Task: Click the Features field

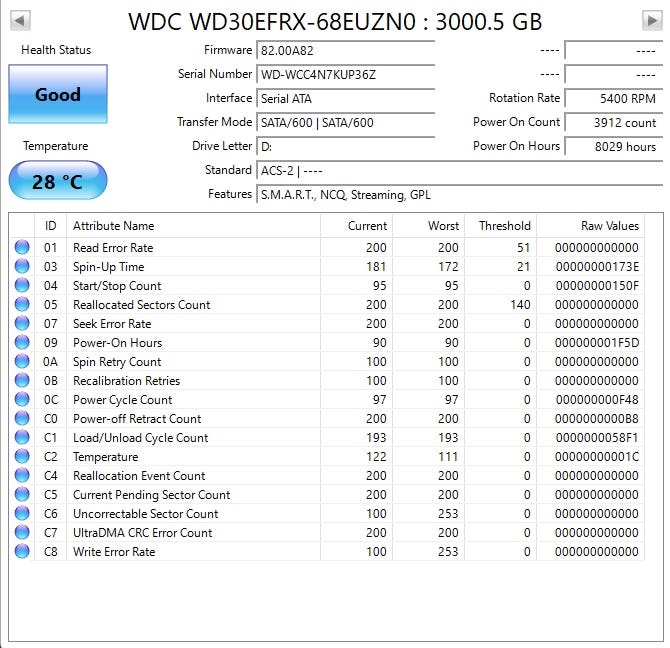Action: 459,195
